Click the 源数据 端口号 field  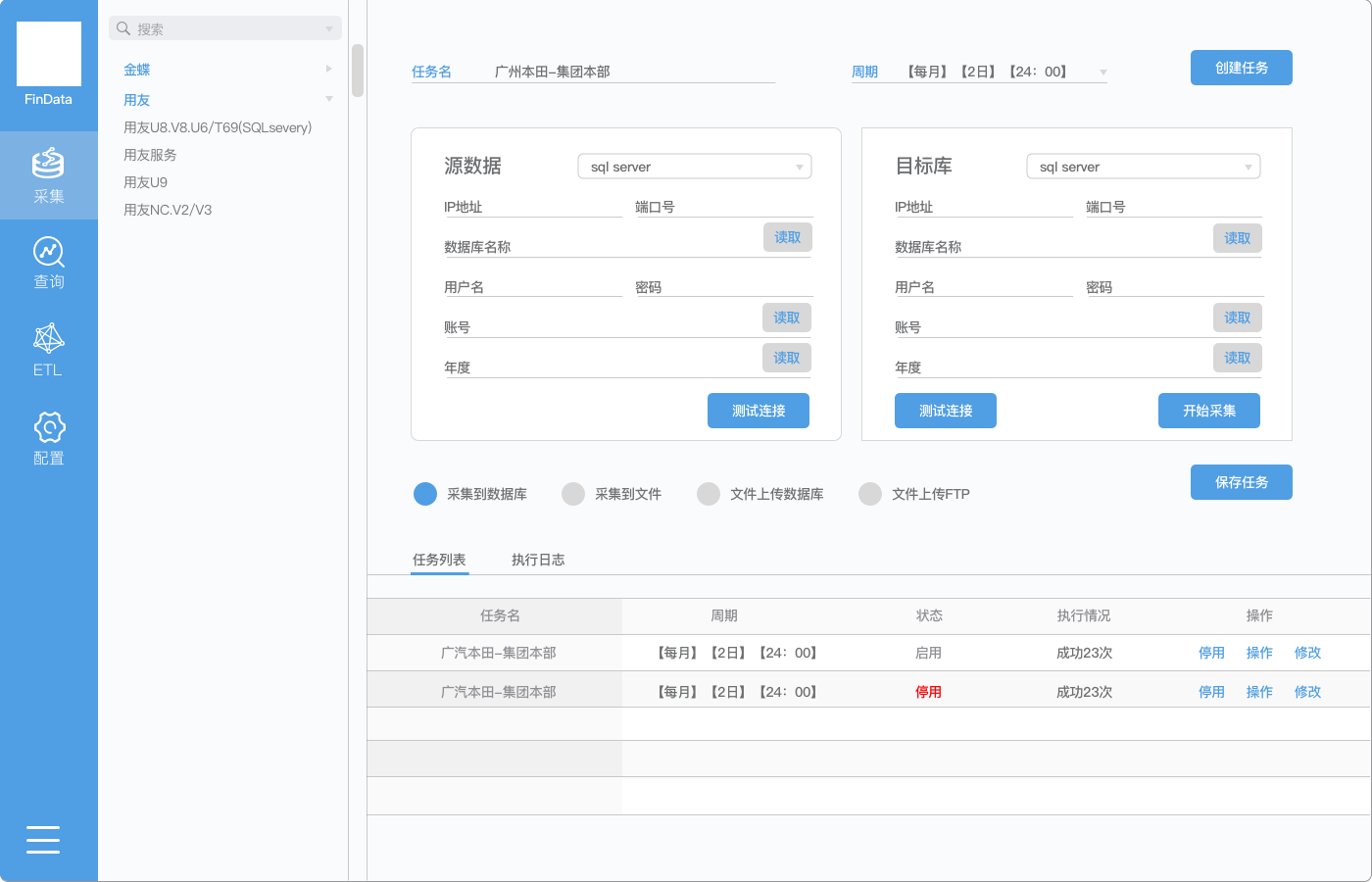(724, 207)
